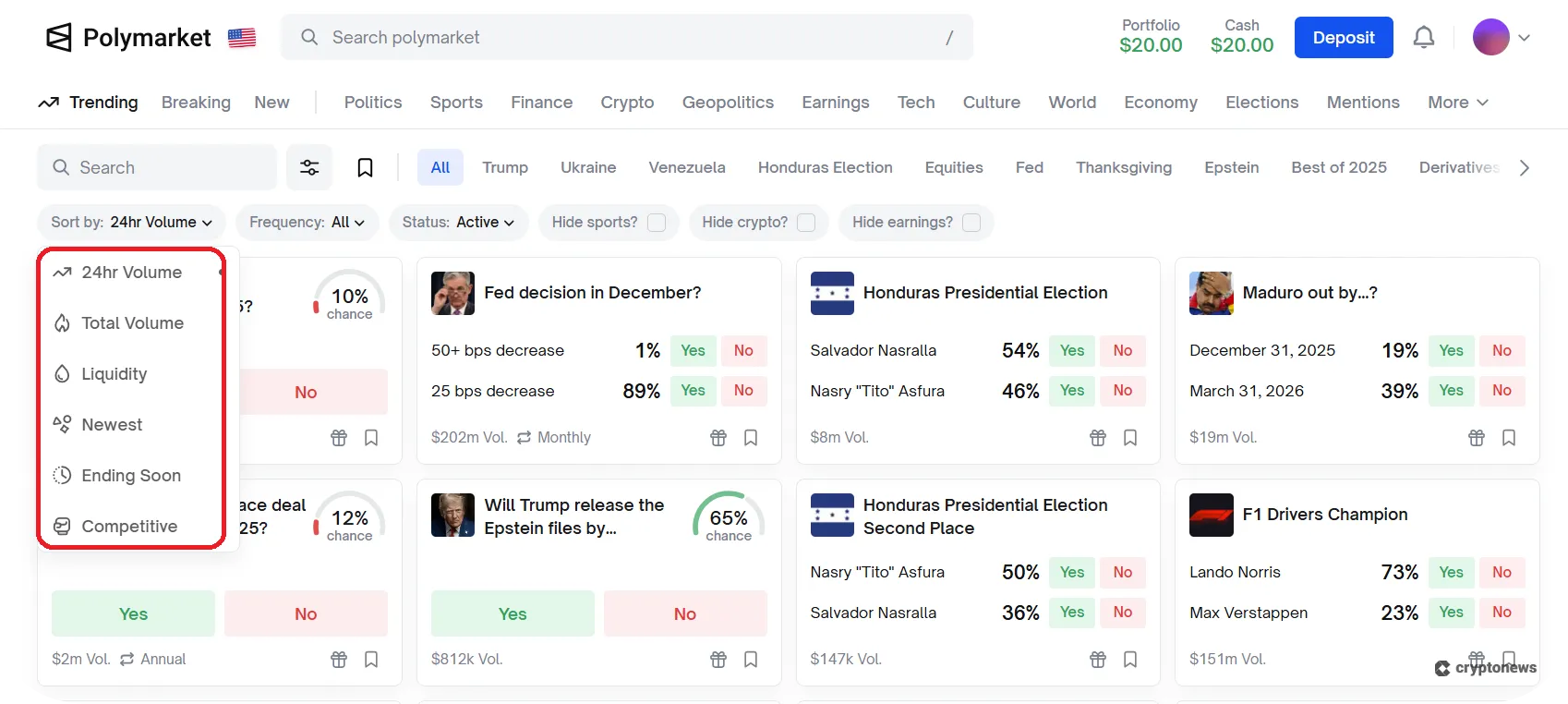Click the Polymarket logo icon
Viewport: 1568px width, 704px height.
click(59, 38)
